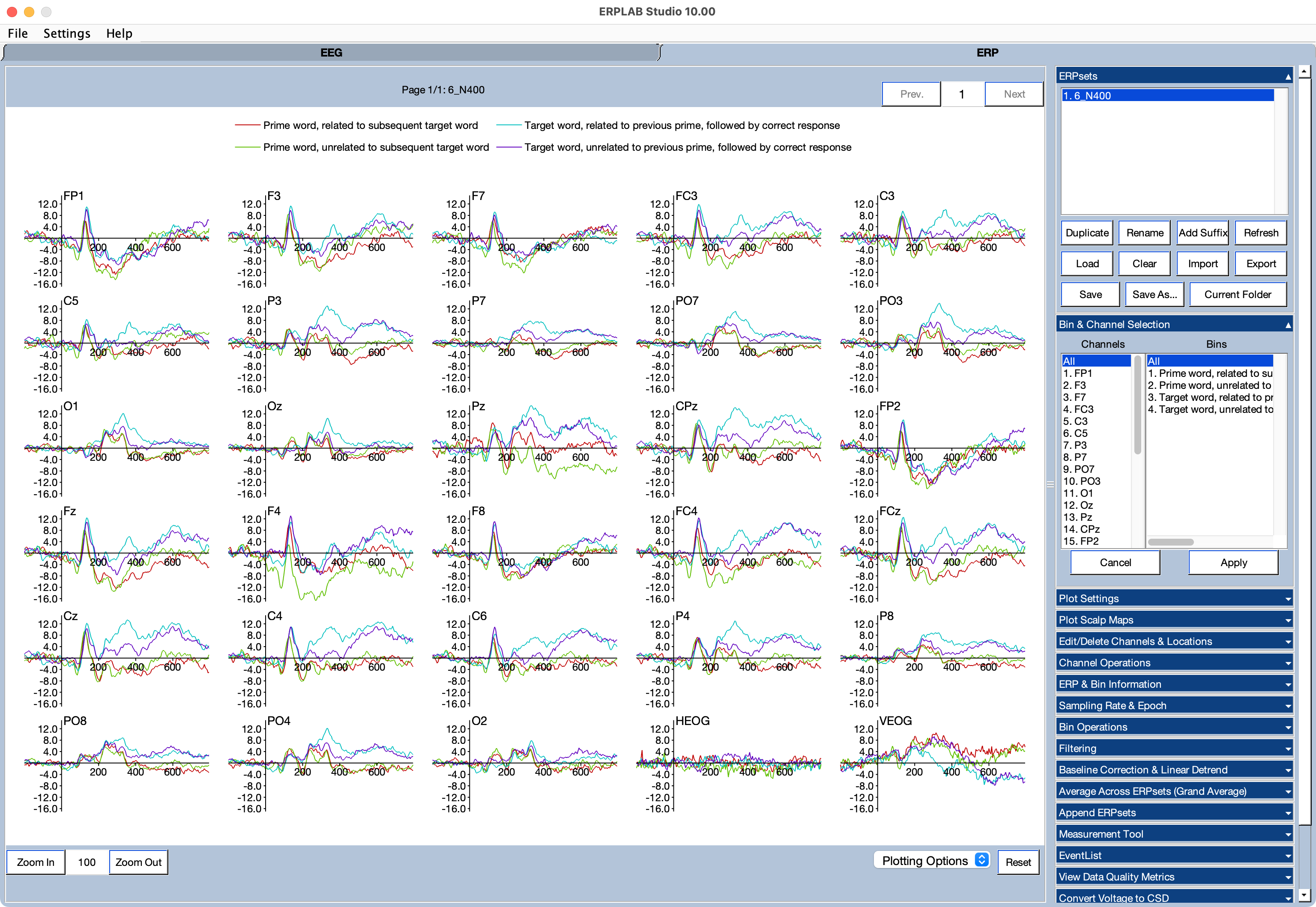Expand the Filtering panel
This screenshot has width=1316, height=907.
pyautogui.click(x=1175, y=749)
